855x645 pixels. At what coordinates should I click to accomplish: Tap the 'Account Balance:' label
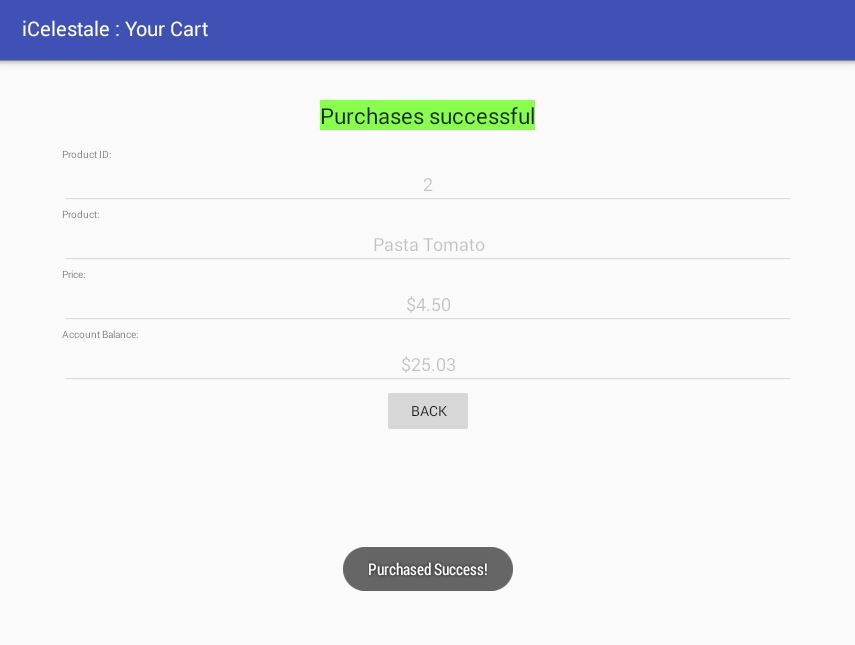pos(100,335)
